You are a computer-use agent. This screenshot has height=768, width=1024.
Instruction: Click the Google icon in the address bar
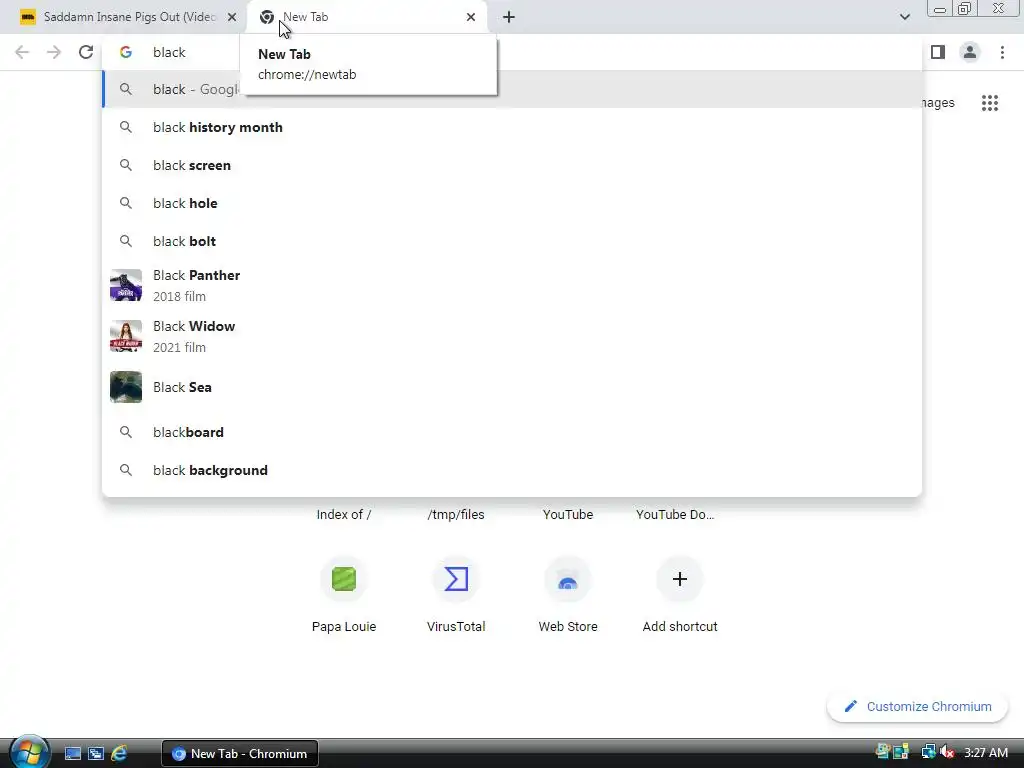[126, 52]
